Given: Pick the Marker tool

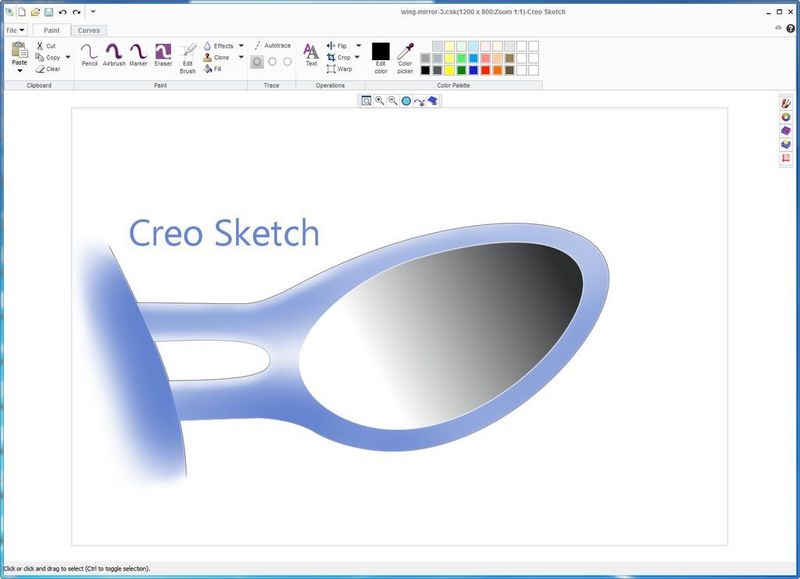Looking at the screenshot, I should click(137, 53).
